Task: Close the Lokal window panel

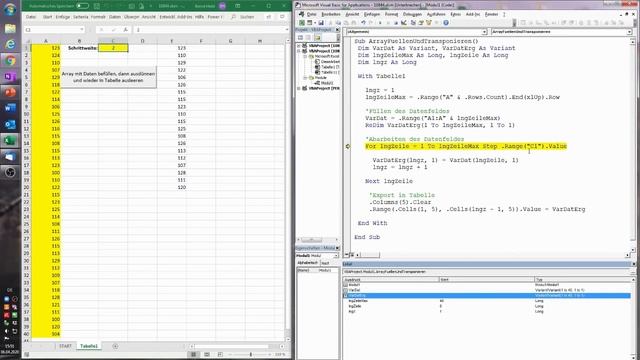Action: (x=633, y=264)
